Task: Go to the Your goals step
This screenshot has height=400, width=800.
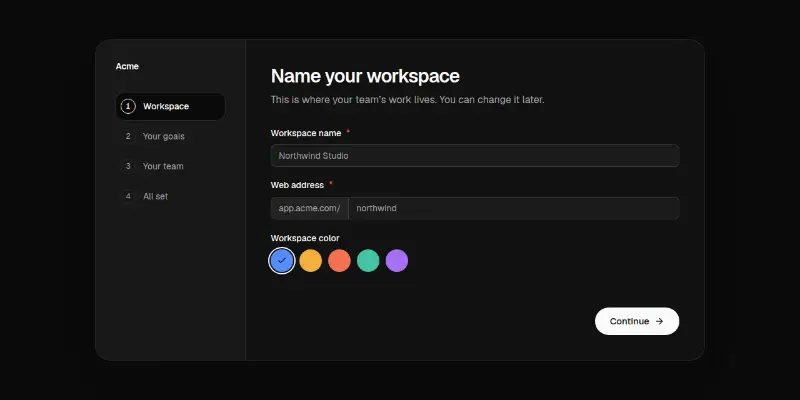Action: click(170, 136)
